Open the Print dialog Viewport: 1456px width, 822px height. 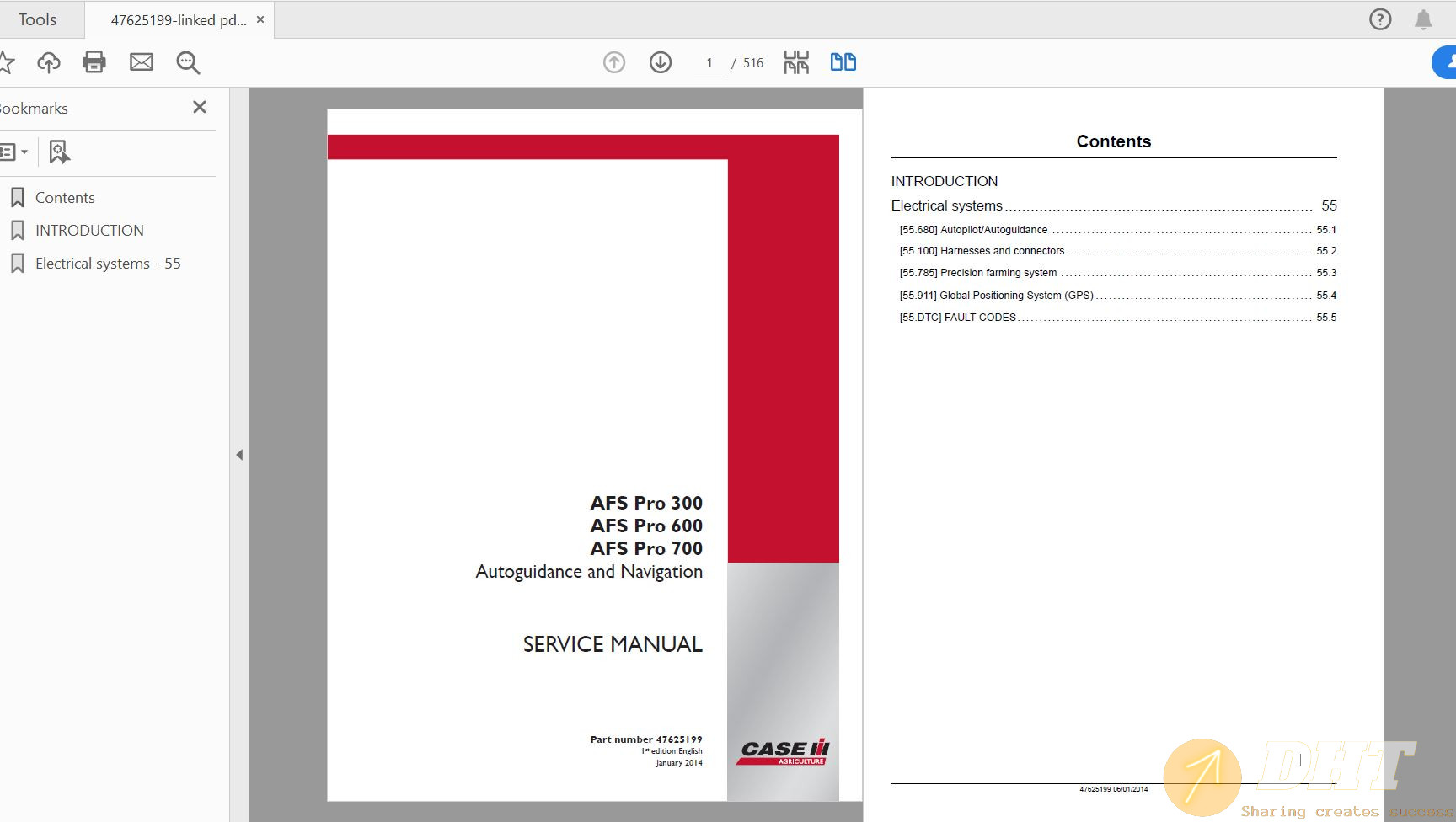point(94,62)
